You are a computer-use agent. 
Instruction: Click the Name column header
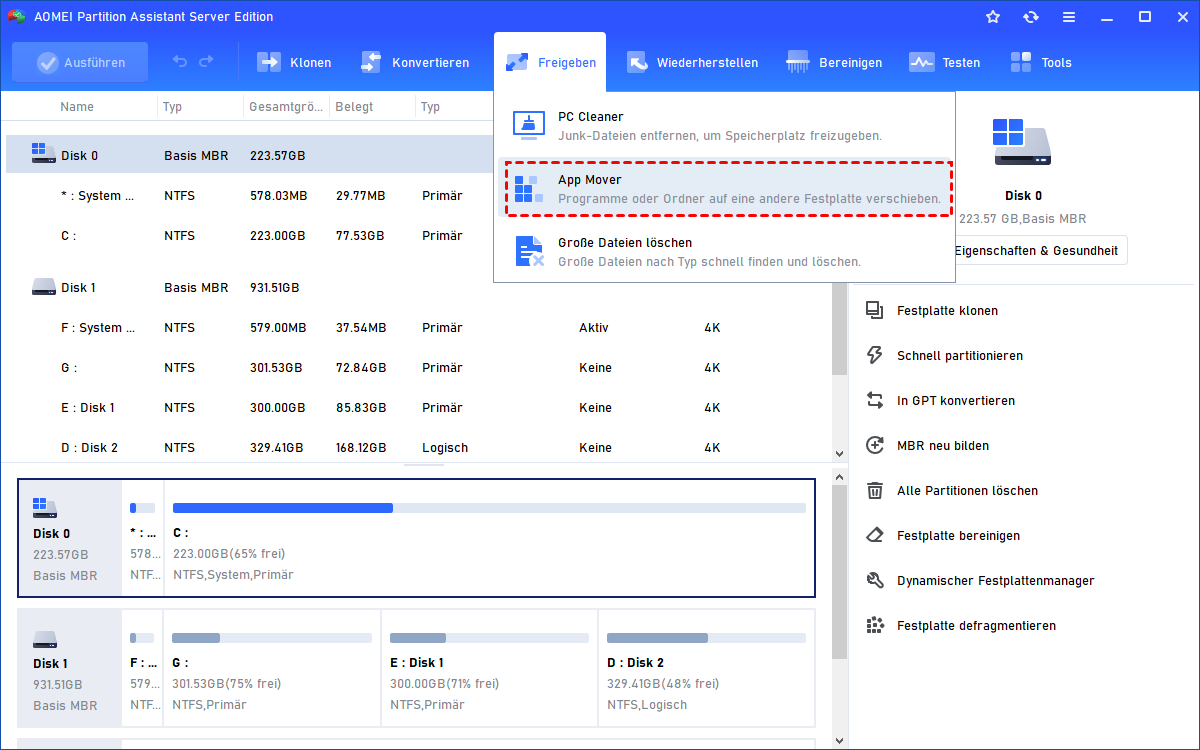click(77, 107)
